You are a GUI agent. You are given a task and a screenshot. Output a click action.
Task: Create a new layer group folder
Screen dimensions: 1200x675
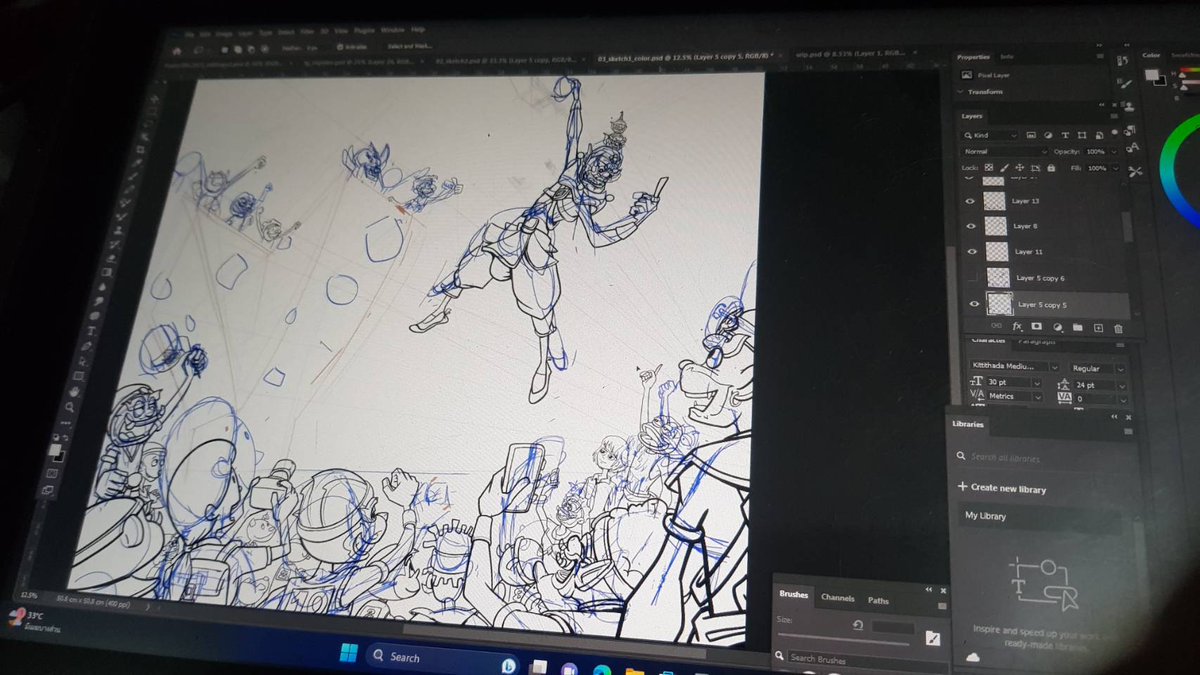(x=1077, y=327)
